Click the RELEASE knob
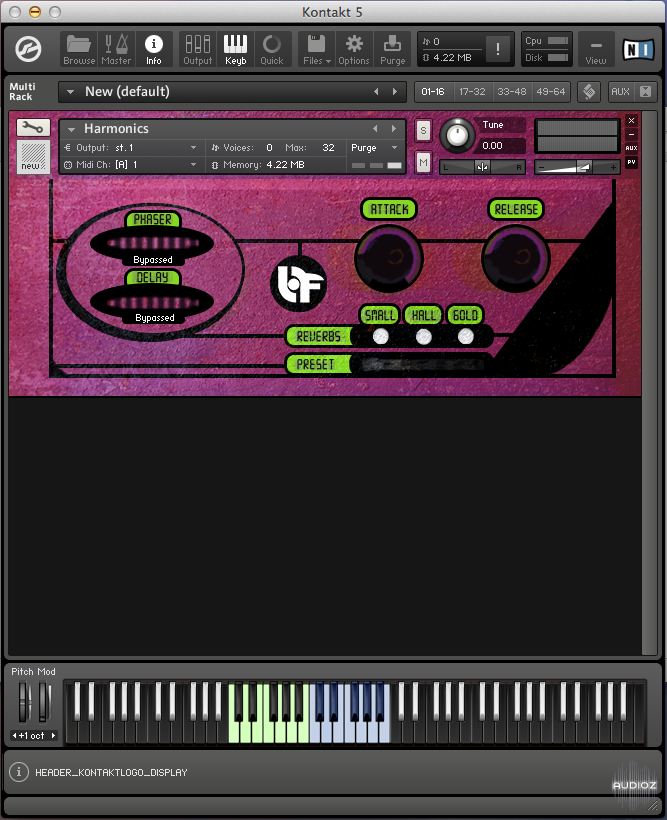This screenshot has height=820, width=667. (515, 258)
